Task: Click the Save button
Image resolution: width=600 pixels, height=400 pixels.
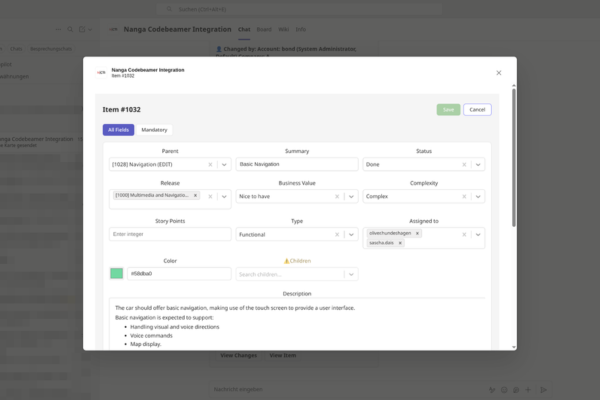Action: tap(448, 109)
